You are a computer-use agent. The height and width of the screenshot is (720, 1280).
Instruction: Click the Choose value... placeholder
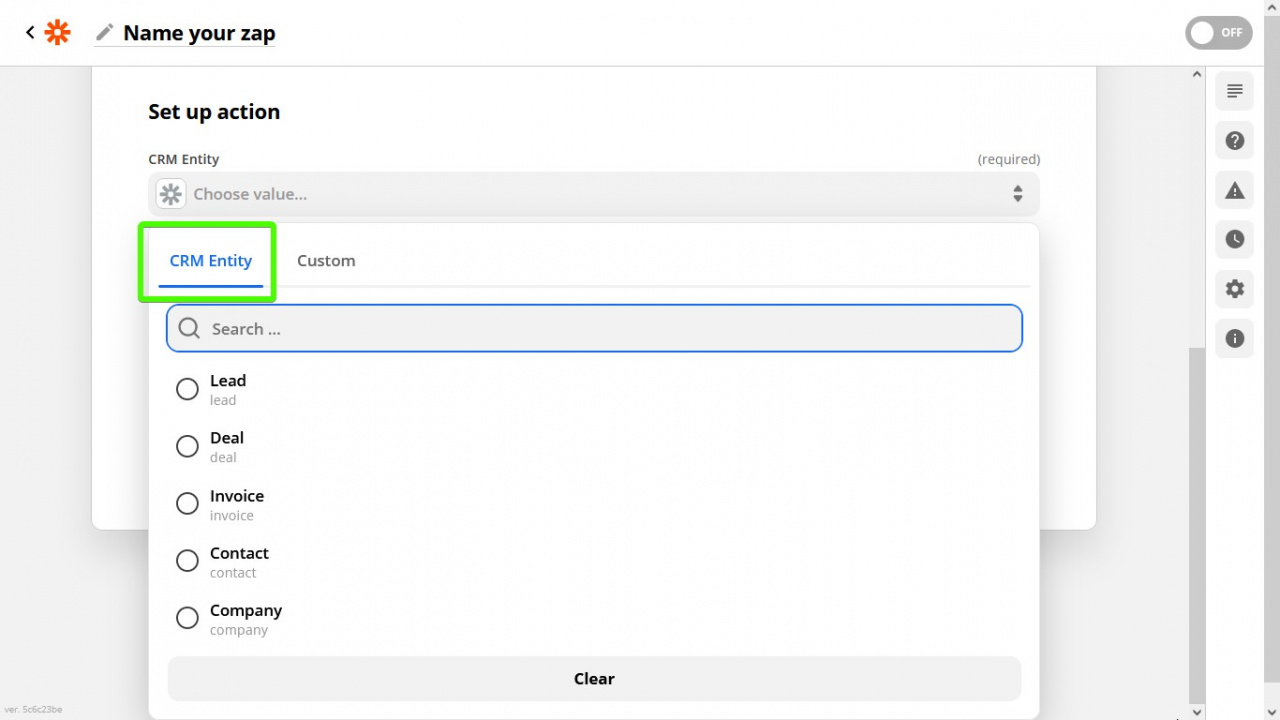coord(250,194)
